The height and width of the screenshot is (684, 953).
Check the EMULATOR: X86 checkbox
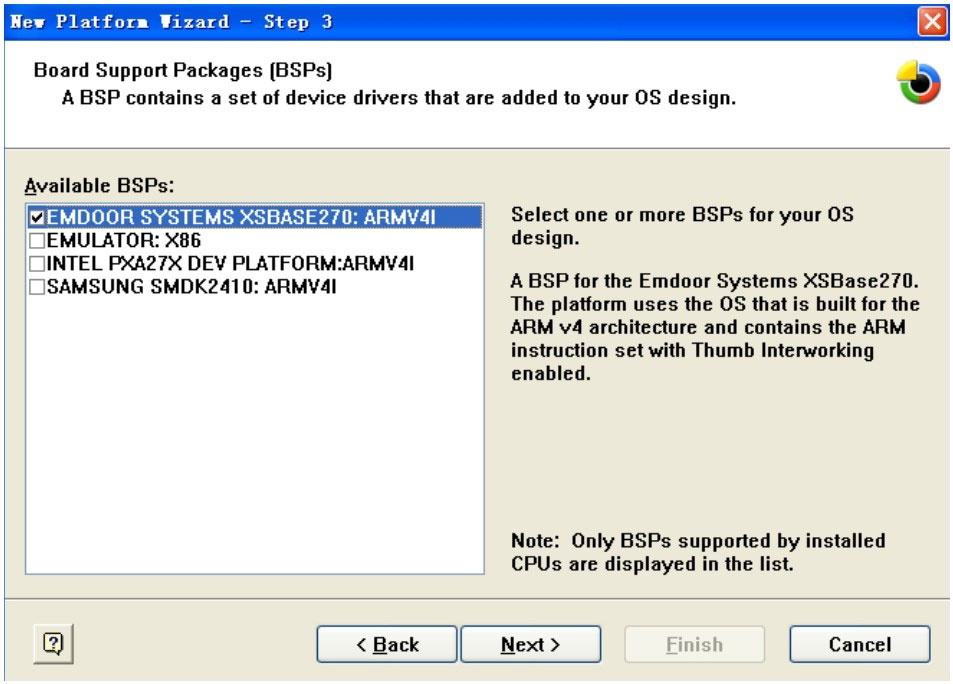coord(37,240)
